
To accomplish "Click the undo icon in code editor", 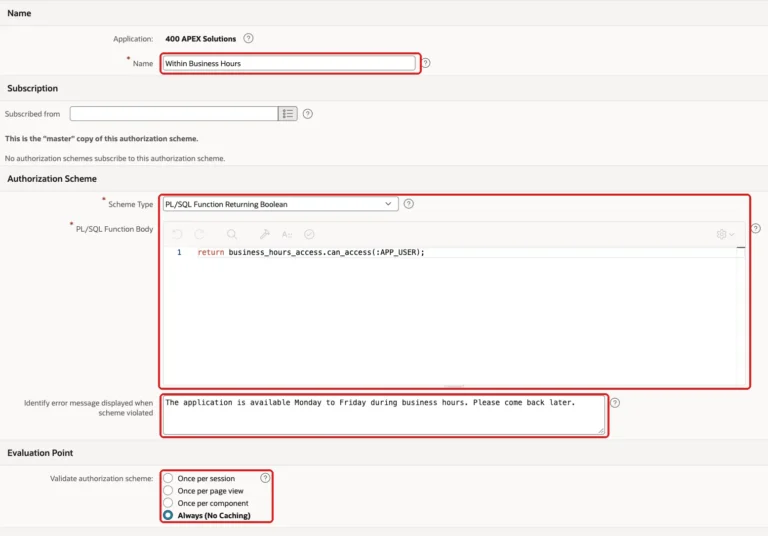I will (177, 234).
